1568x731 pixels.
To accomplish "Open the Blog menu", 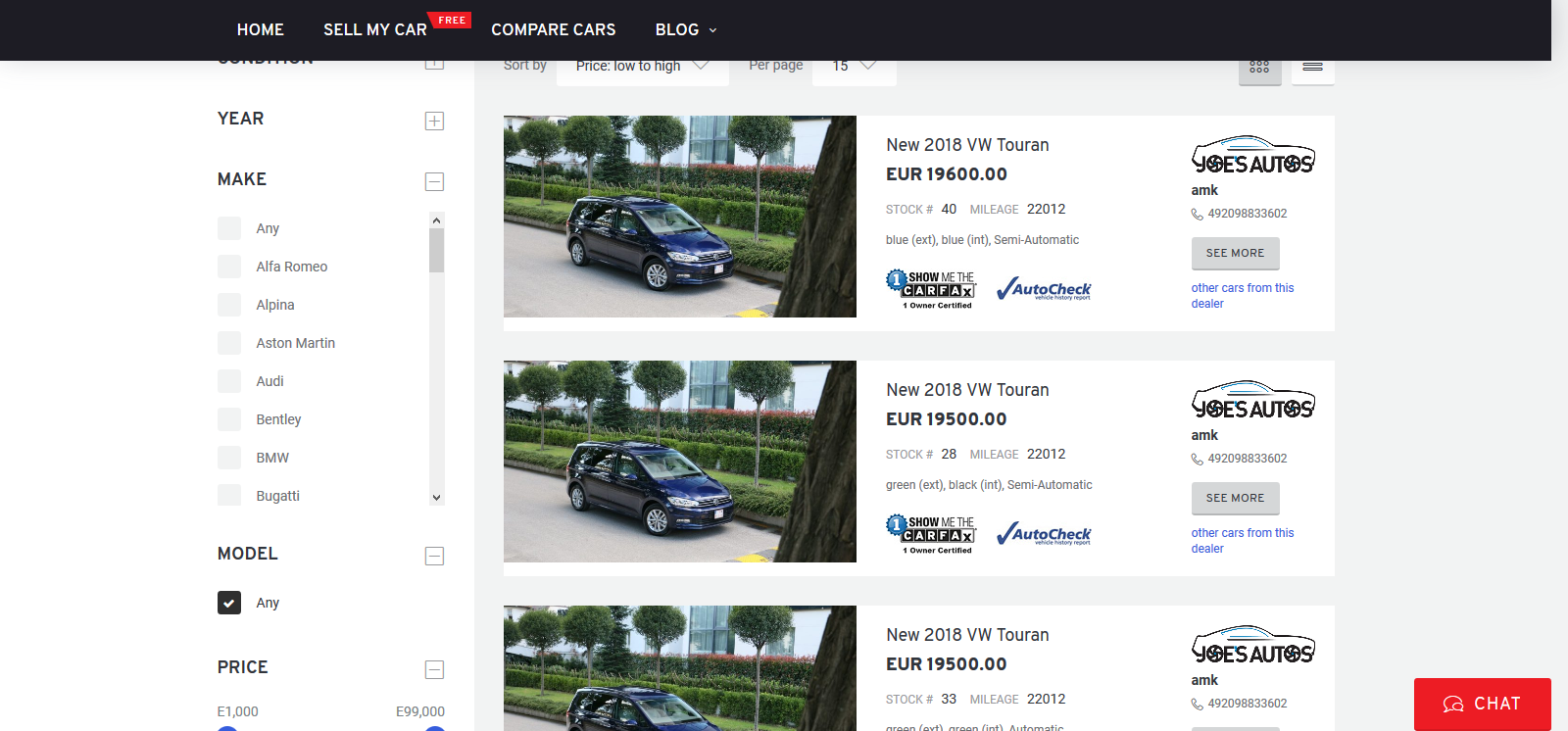I will tap(685, 29).
